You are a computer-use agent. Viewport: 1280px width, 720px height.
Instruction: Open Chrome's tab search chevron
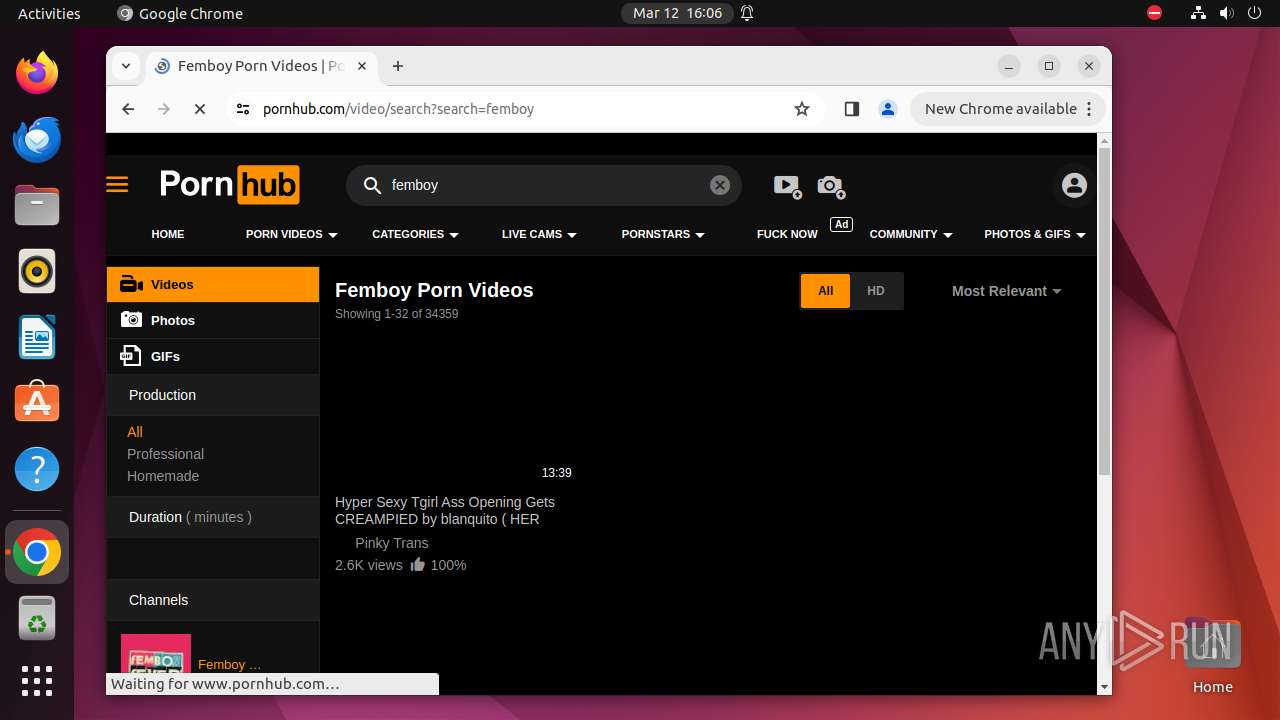coord(126,66)
